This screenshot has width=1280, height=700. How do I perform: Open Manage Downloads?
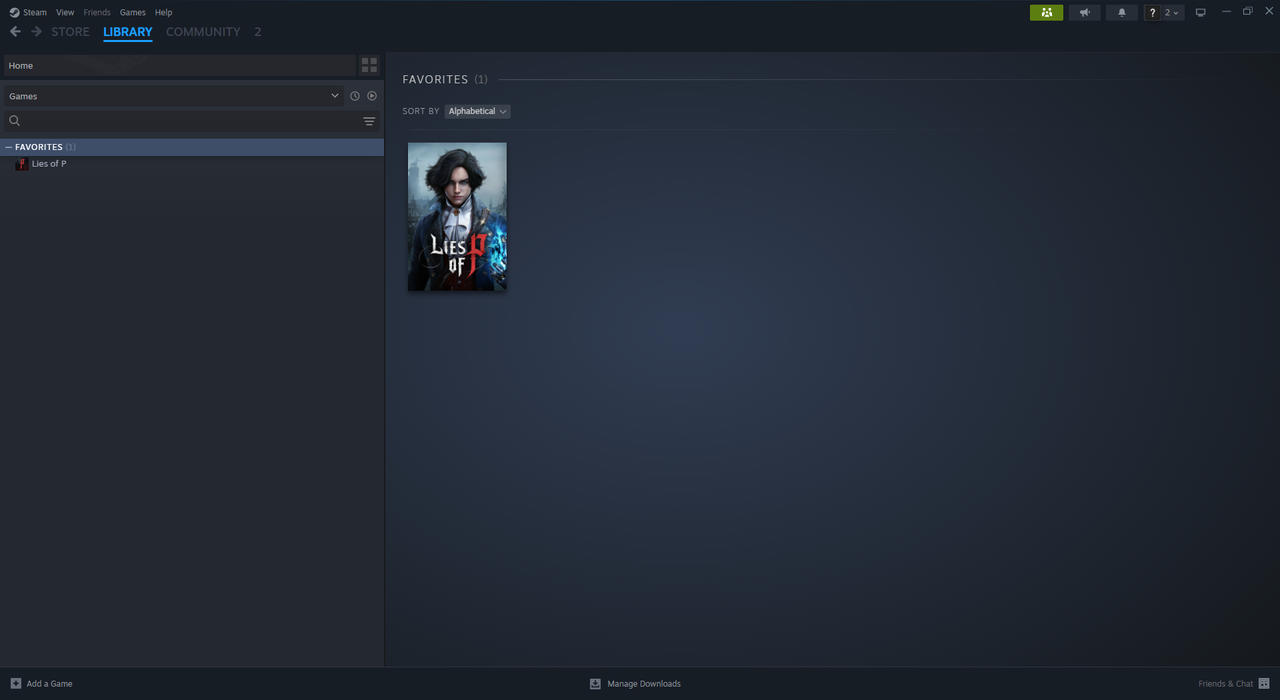[644, 684]
